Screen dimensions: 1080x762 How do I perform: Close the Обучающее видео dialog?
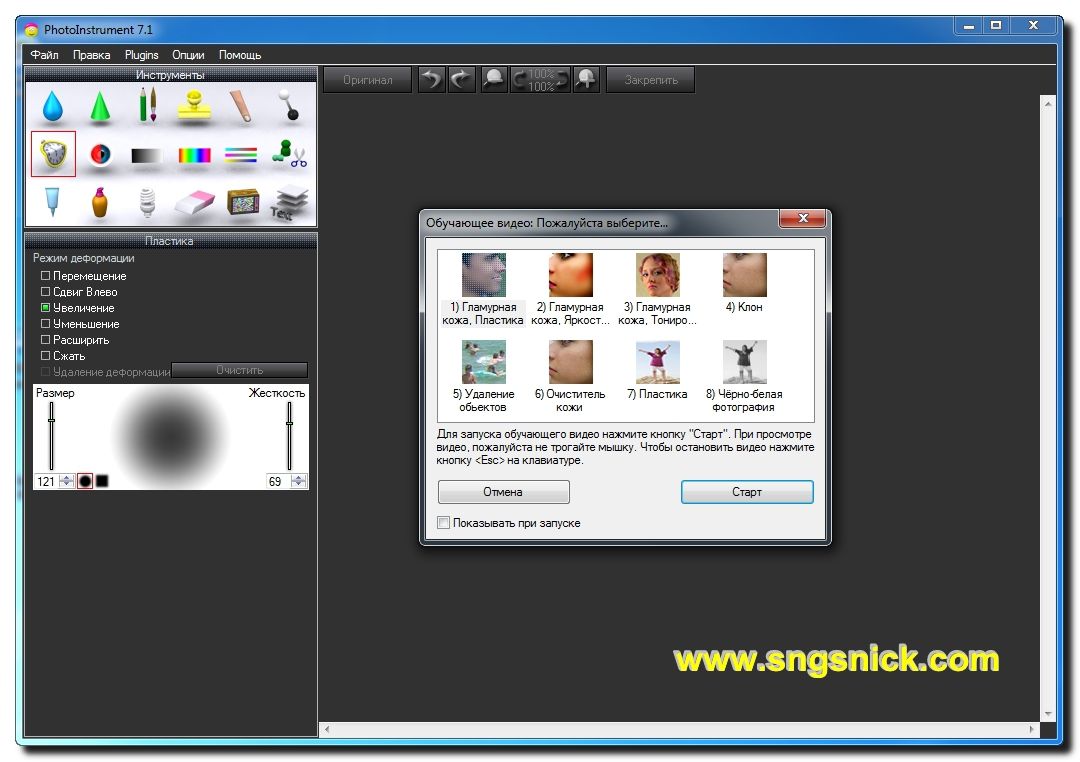[803, 218]
